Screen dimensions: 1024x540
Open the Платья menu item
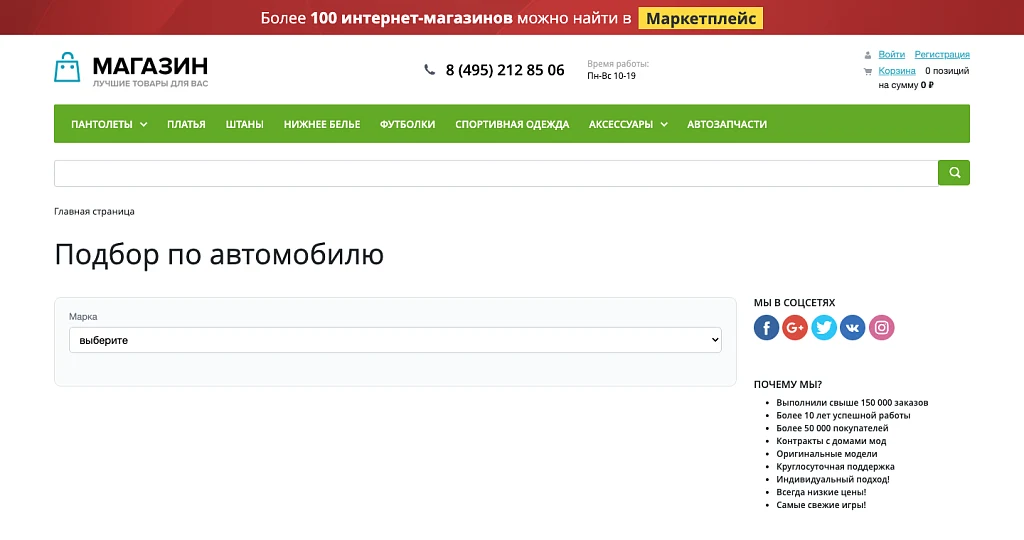tap(186, 124)
